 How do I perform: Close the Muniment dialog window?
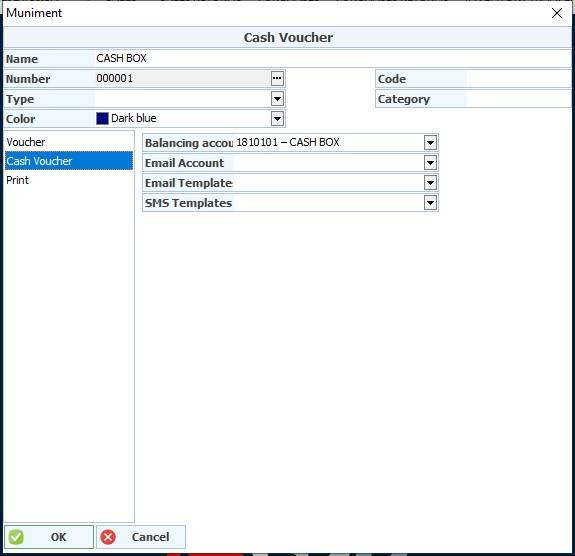pos(557,13)
